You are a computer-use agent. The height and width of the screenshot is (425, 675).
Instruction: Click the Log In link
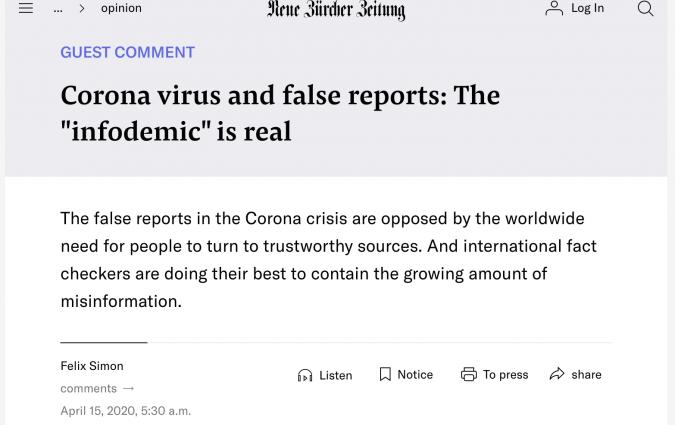(587, 8)
